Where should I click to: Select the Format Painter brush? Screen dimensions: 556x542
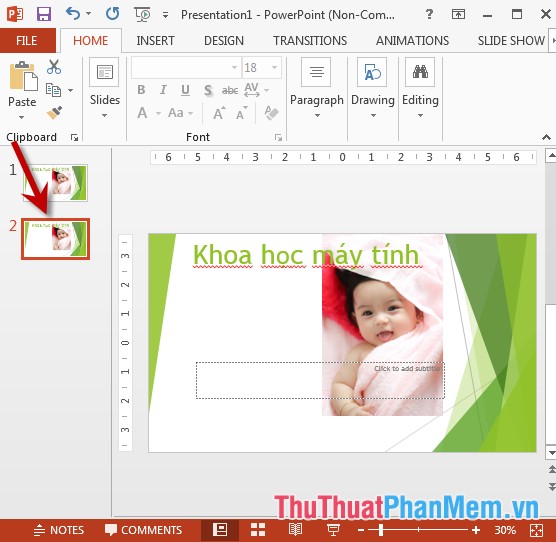pos(54,113)
